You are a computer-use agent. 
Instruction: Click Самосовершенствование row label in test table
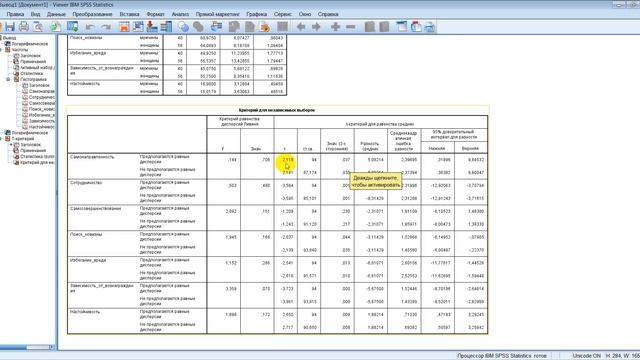coord(96,209)
